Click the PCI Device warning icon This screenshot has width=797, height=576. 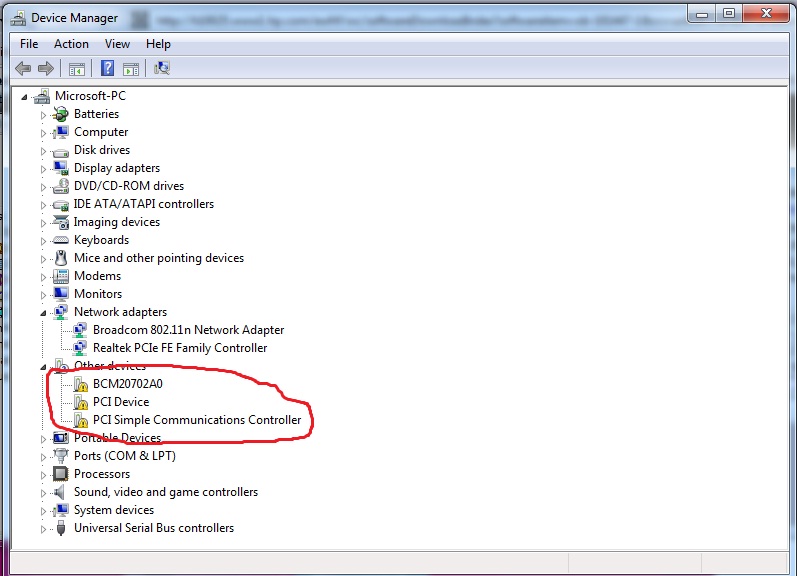coord(80,402)
